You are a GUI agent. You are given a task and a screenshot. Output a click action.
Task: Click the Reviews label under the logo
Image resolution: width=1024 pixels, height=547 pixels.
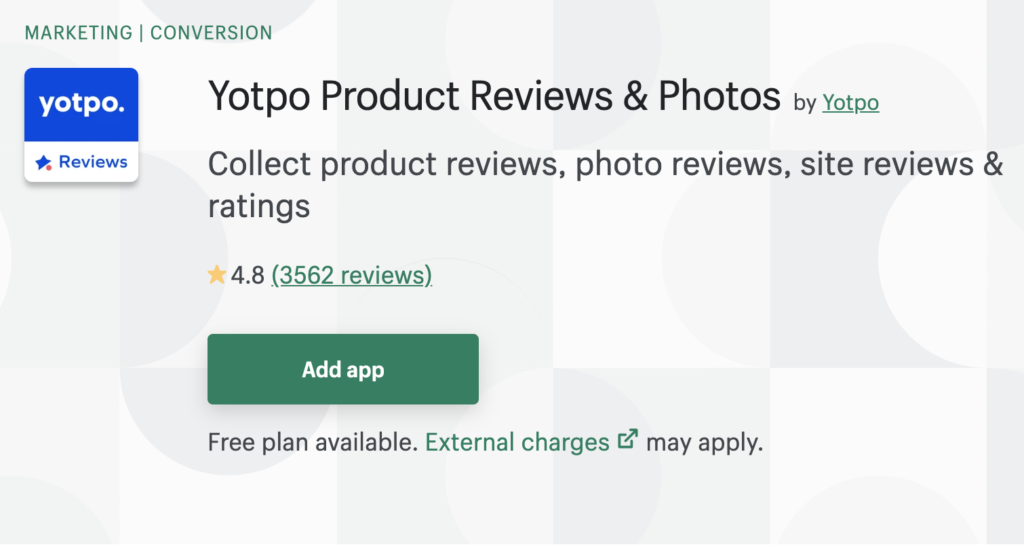93,162
